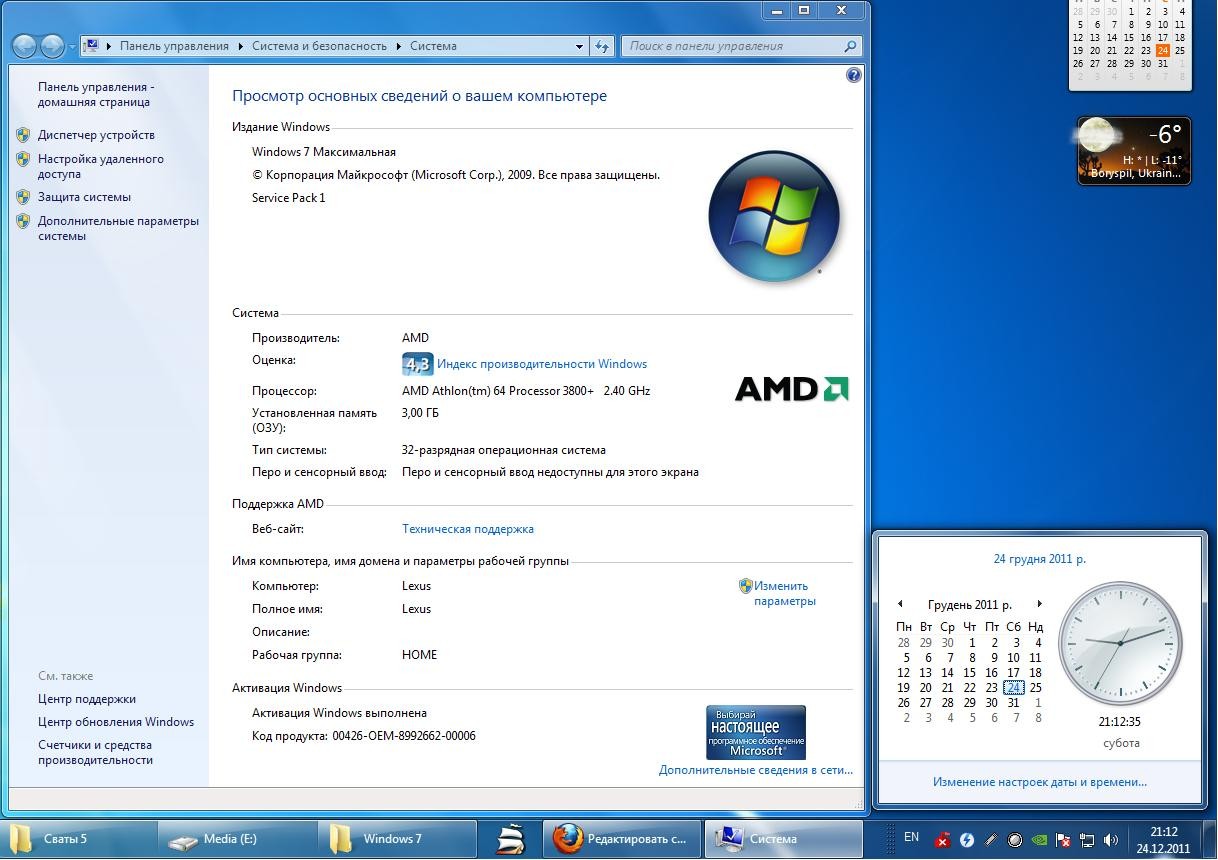
Task: Refresh the address bar view
Action: [602, 46]
